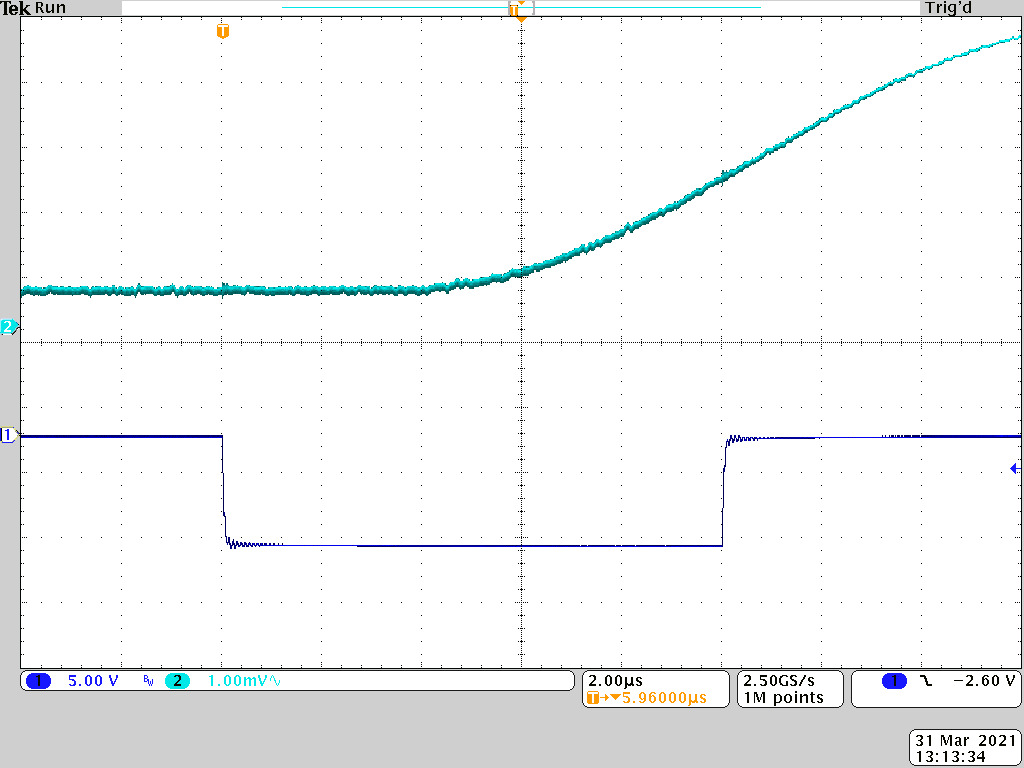1024x768 pixels.
Task: Click the 2.00µs time base readout
Action: [x=615, y=680]
